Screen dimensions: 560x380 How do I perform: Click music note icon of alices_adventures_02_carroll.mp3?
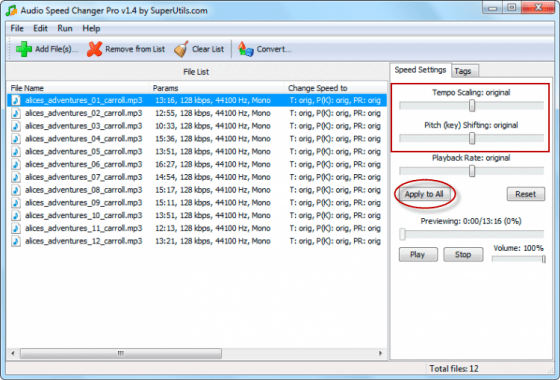coord(16,113)
